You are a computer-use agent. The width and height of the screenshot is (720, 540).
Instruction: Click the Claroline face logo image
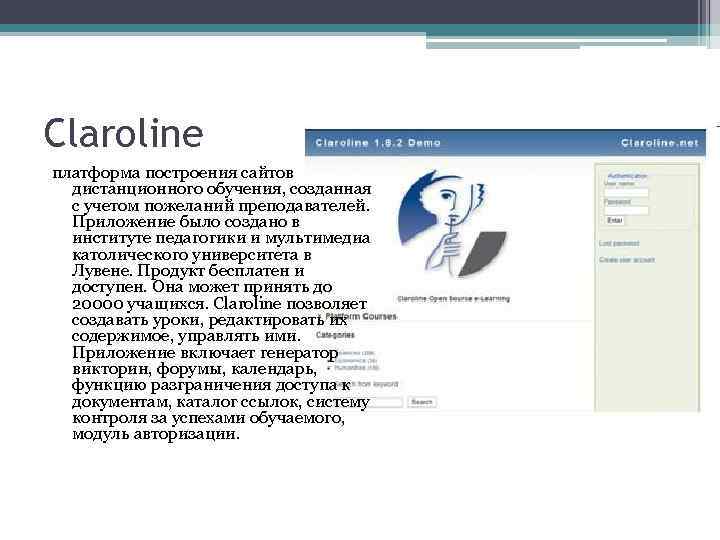pyautogui.click(x=453, y=225)
